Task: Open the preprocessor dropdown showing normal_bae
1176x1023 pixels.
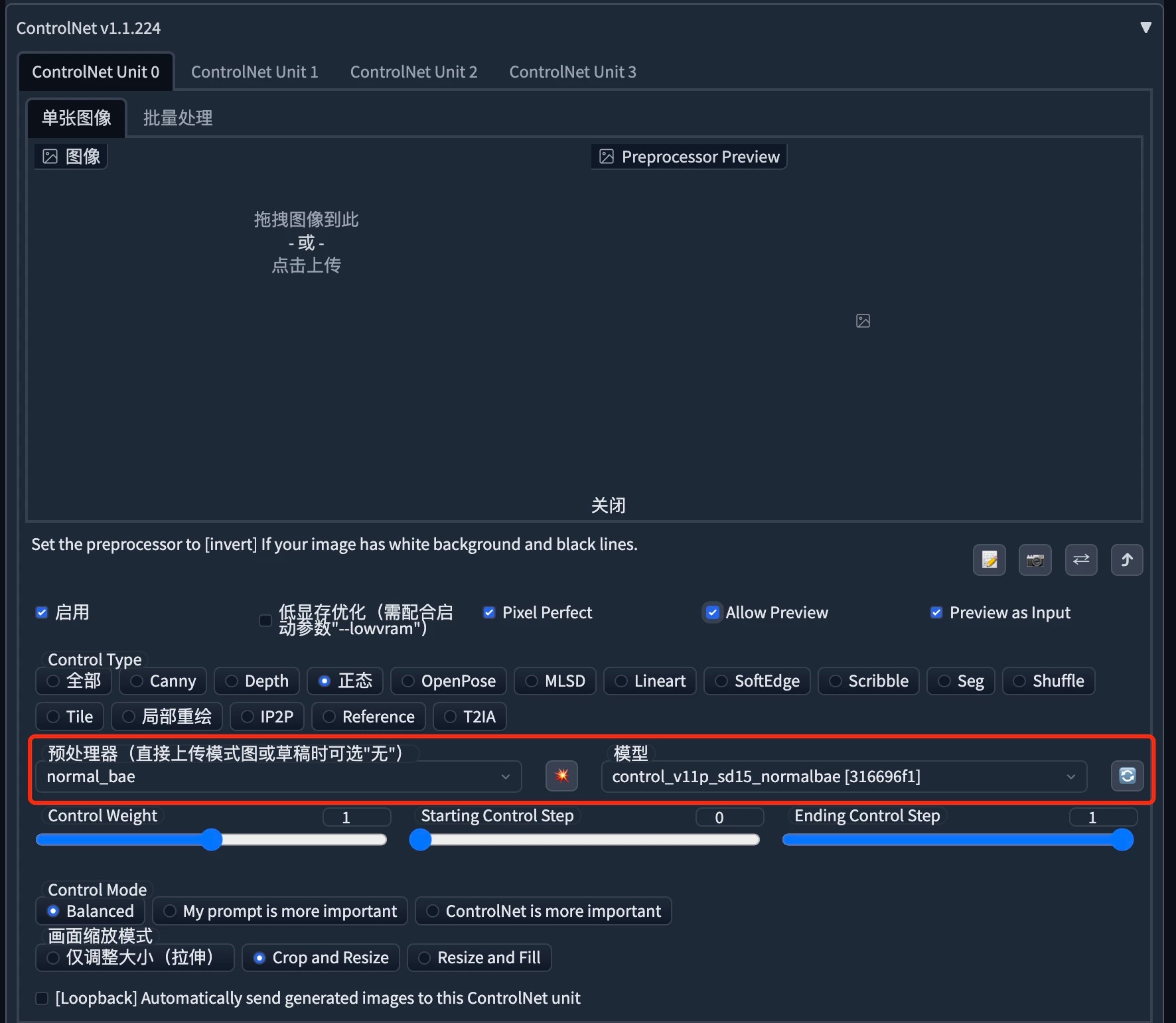Action: (x=277, y=776)
